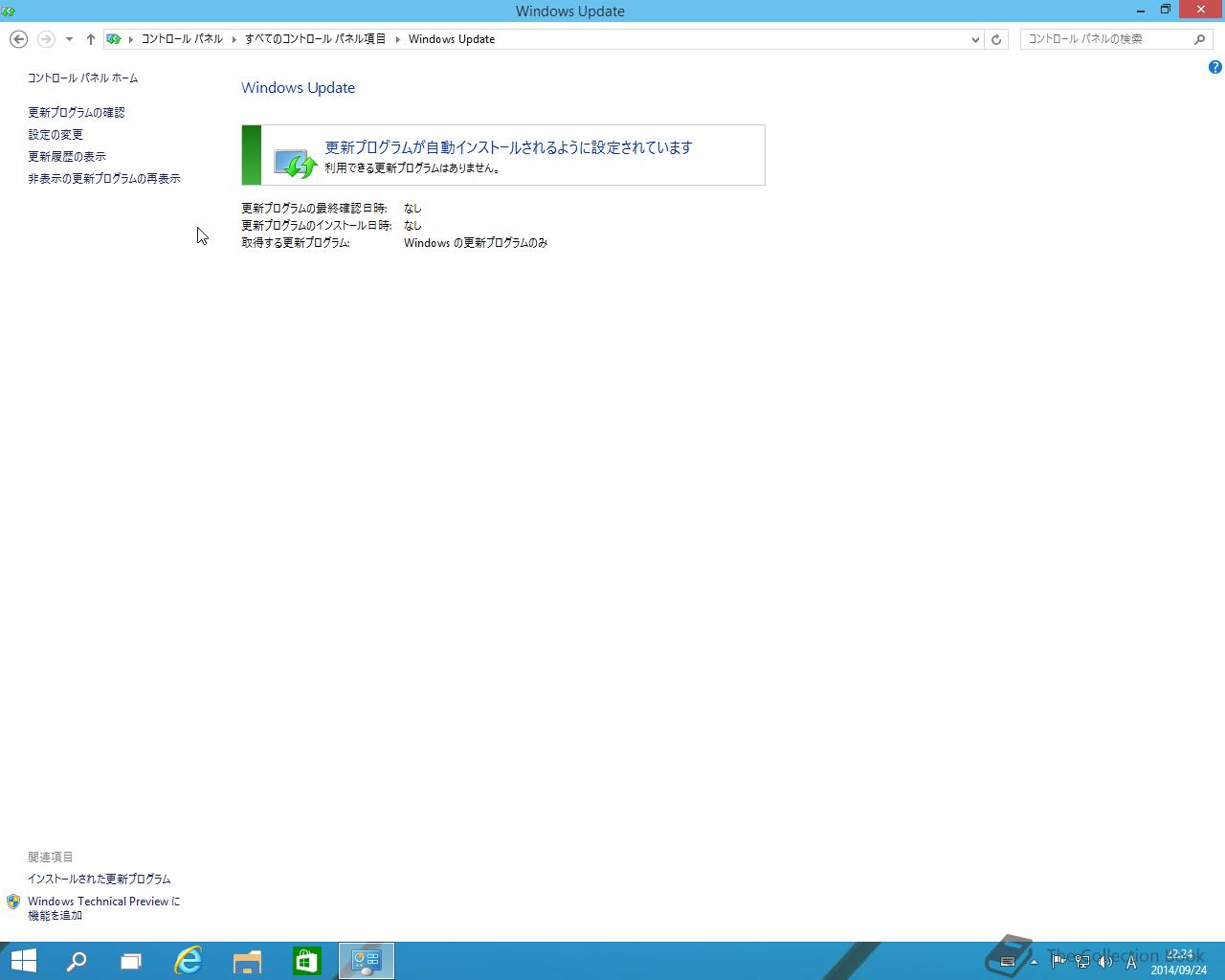Minimize the Windows Update window
The height and width of the screenshot is (980, 1225).
1140,11
